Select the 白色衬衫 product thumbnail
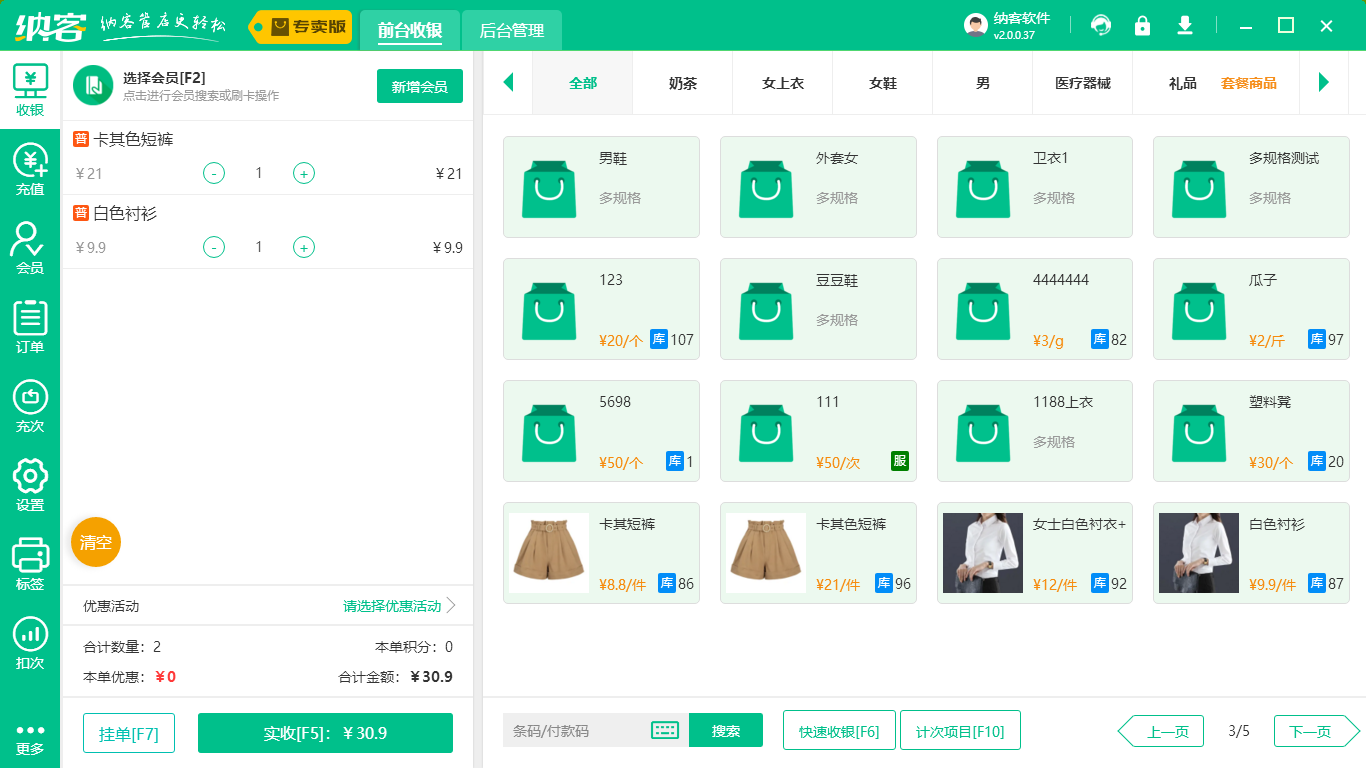 click(1198, 552)
